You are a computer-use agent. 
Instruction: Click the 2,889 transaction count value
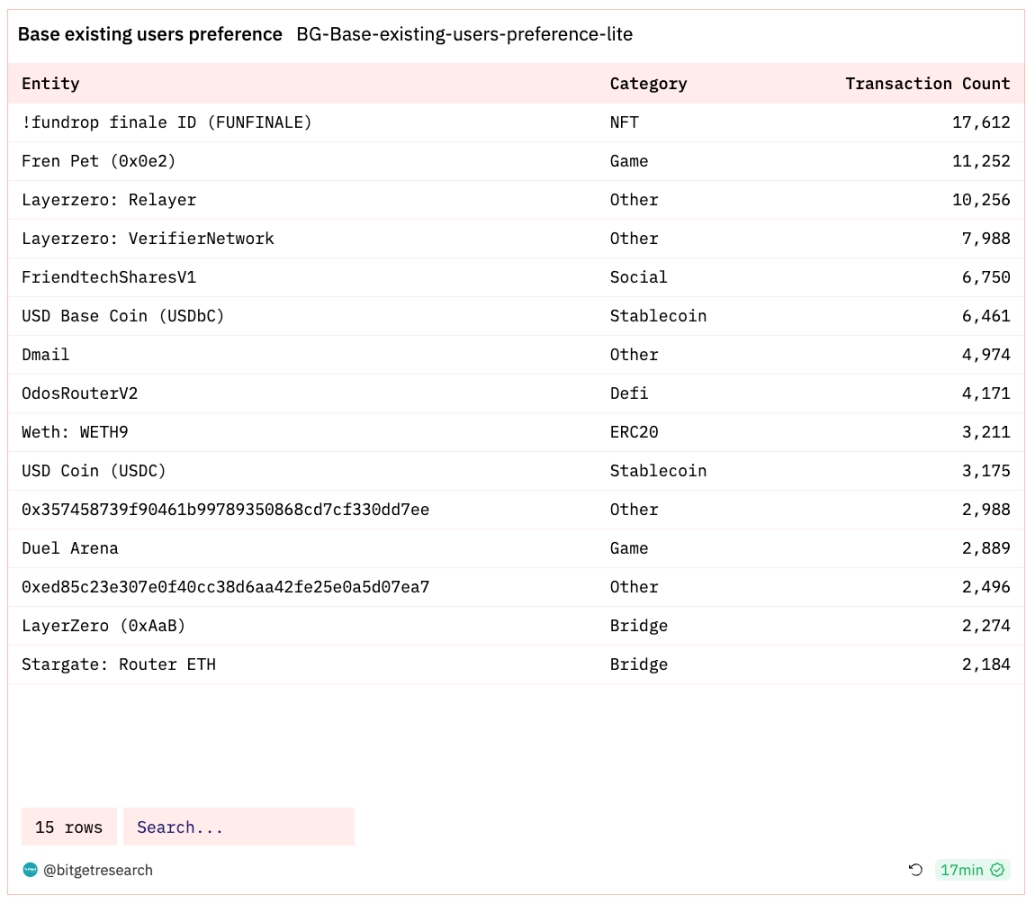pos(986,548)
